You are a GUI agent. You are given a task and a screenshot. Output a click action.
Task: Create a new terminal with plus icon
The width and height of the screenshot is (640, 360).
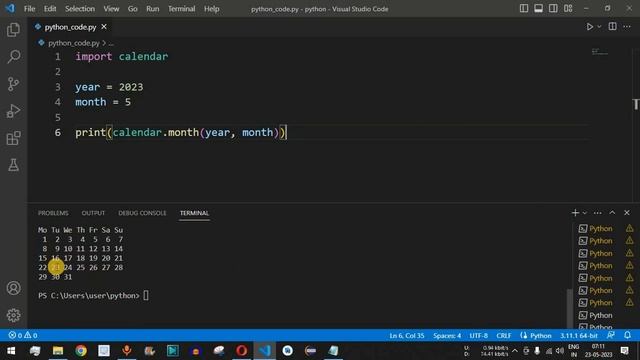click(575, 213)
